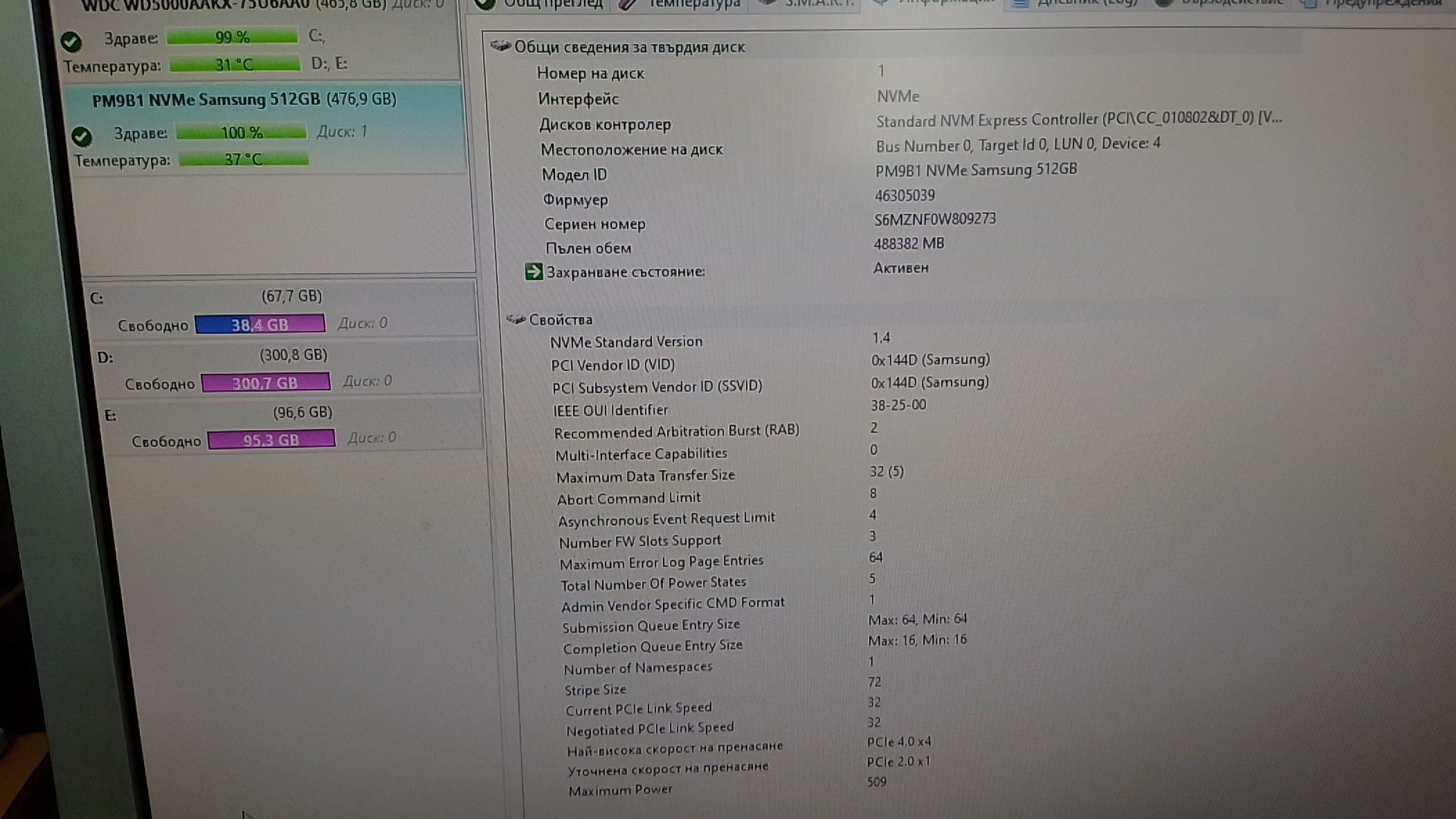1456x819 pixels.
Task: Click the Multi-Interface Capabilities row label
Action: [641, 454]
